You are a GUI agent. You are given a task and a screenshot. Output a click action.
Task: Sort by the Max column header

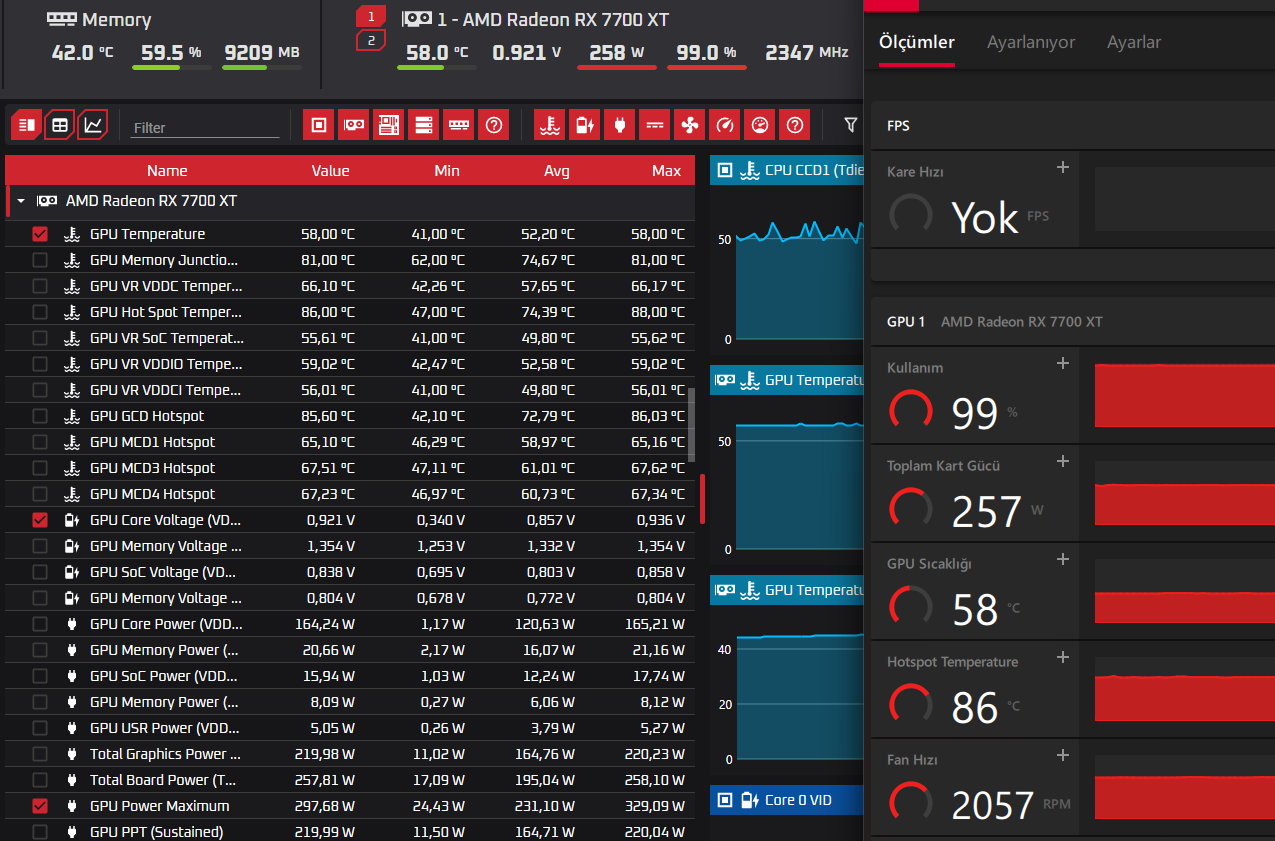tap(666, 171)
